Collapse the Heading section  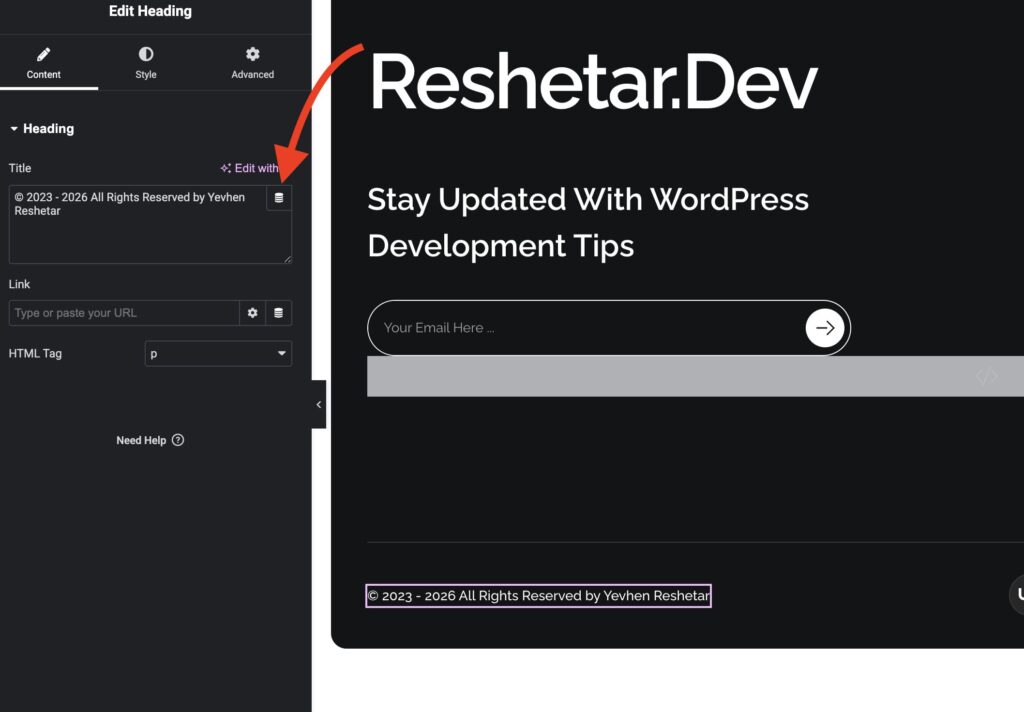(42, 129)
